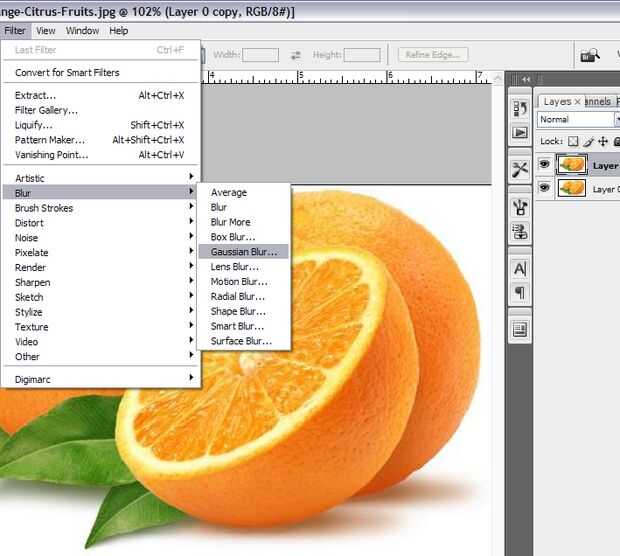620x556 pixels.
Task: Open the Brushes panel icon
Action: click(520, 207)
